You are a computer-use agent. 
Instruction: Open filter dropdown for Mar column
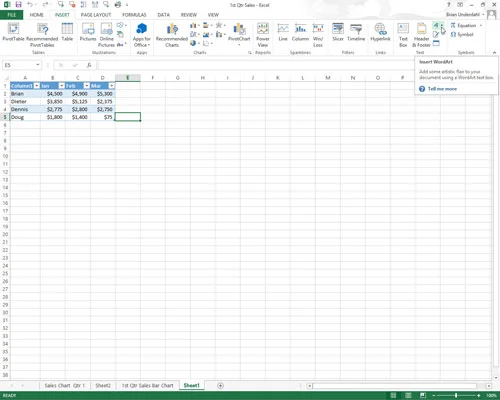111,86
